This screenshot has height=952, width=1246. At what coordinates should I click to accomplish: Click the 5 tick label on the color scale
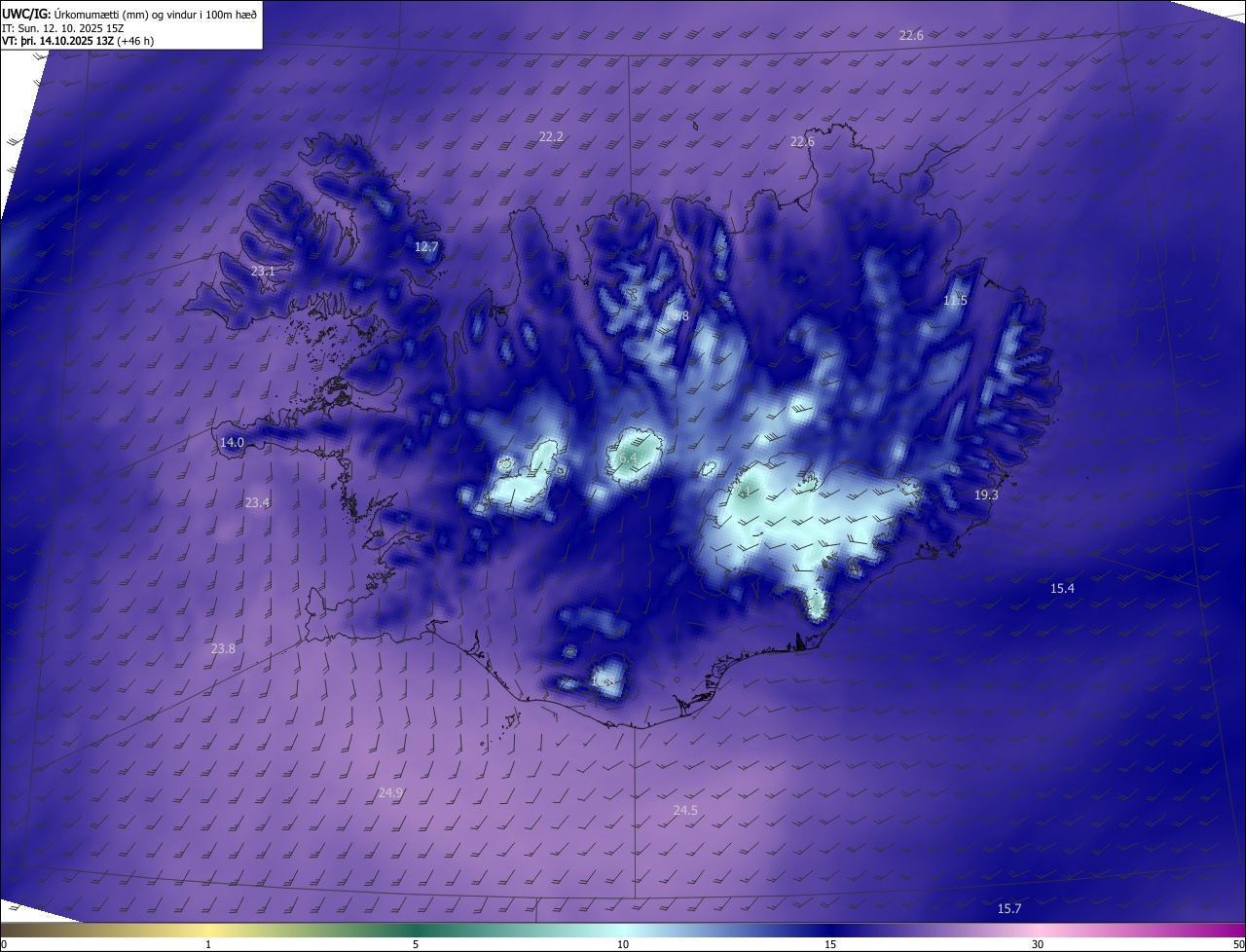click(x=416, y=945)
